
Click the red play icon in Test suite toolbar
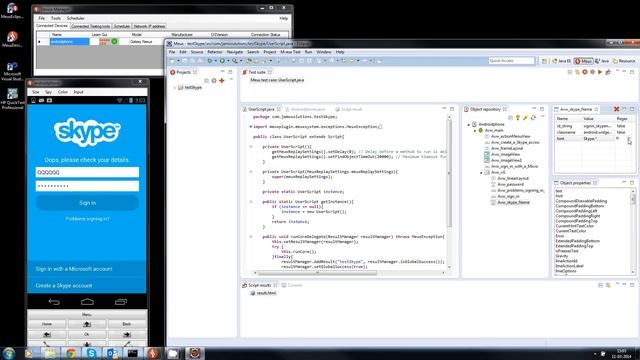(600, 72)
